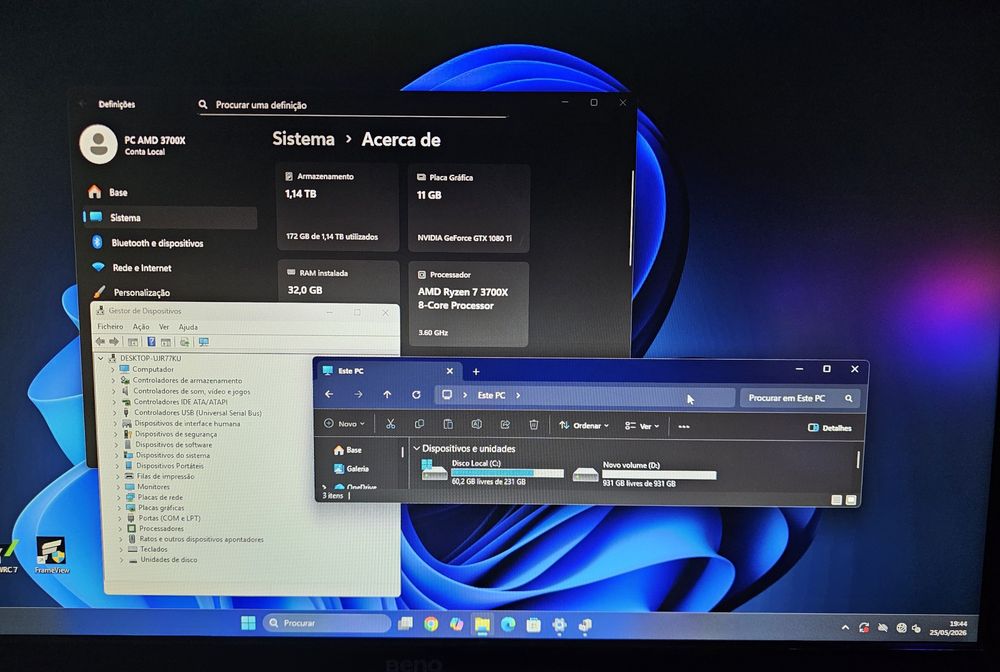Screen dimensions: 1000x672
Task: Expand Processadores in Device Manager
Action: [x=119, y=529]
